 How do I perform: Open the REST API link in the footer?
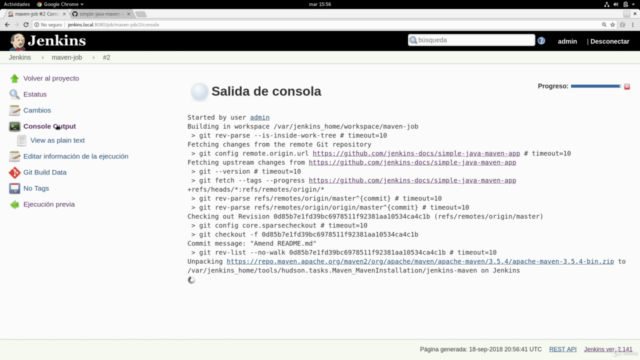coord(562,349)
